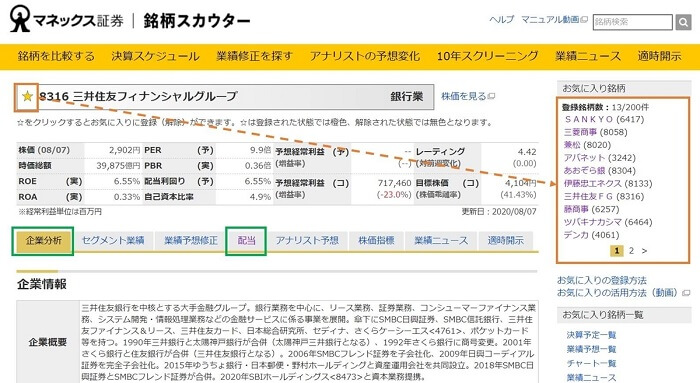The image size is (700, 383).
Task: Switch to the セグメント業績 tab
Action: click(x=113, y=241)
